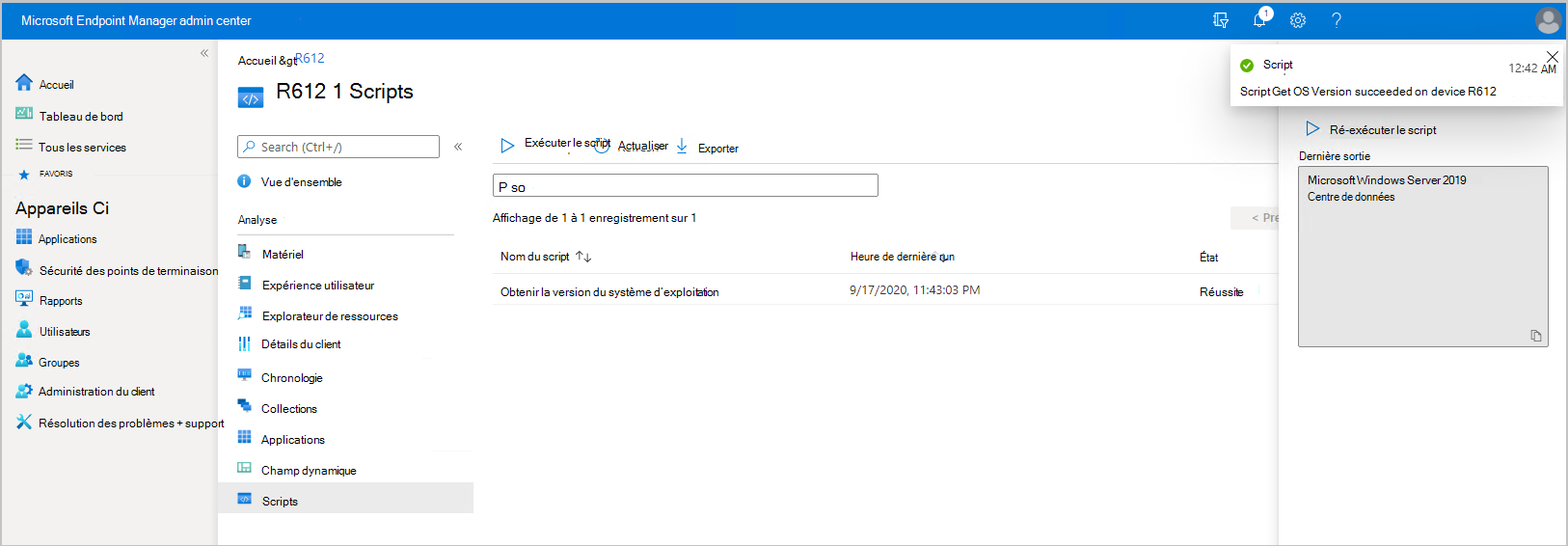This screenshot has height=546, width=1568.
Task: Open Tableau de bord dashboard icon
Action: pyautogui.click(x=24, y=114)
